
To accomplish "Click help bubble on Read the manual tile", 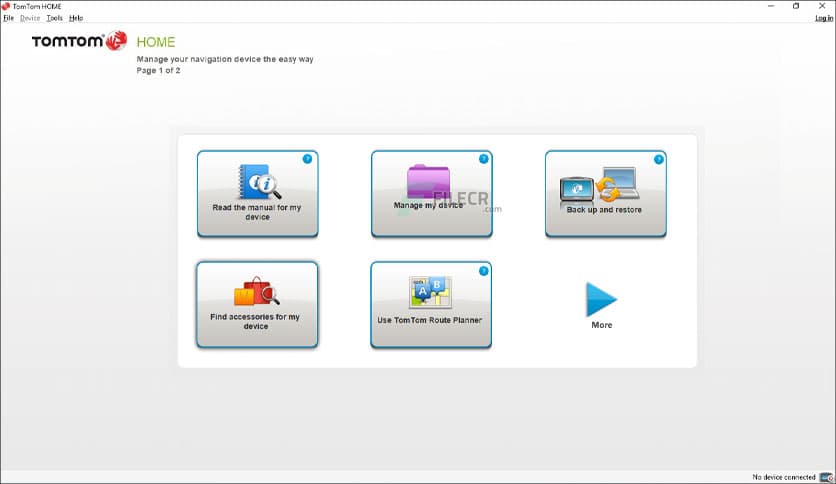I will coord(307,159).
